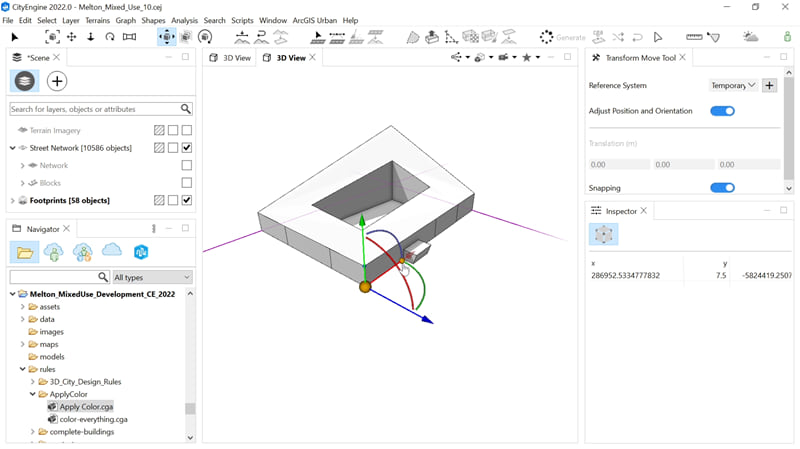Open the Analysis menu
Viewport: 800px width, 449px height.
click(184, 20)
